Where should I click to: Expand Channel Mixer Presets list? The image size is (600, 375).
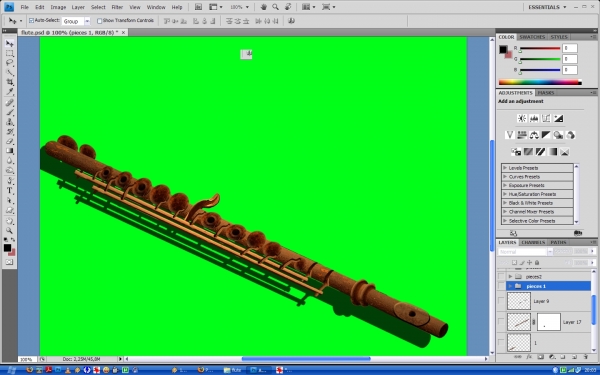point(505,212)
